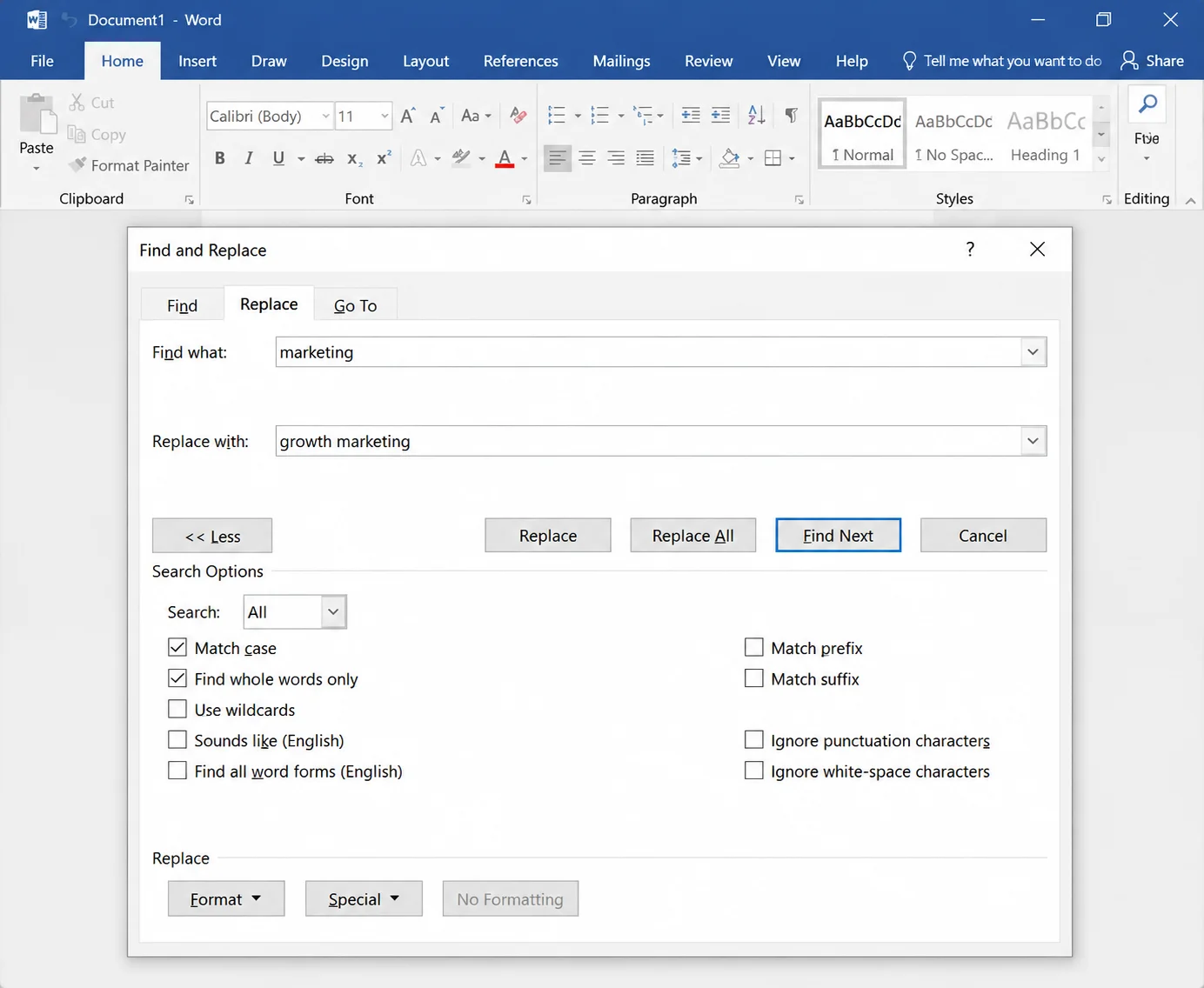Open the Special characters dropdown

click(x=364, y=898)
